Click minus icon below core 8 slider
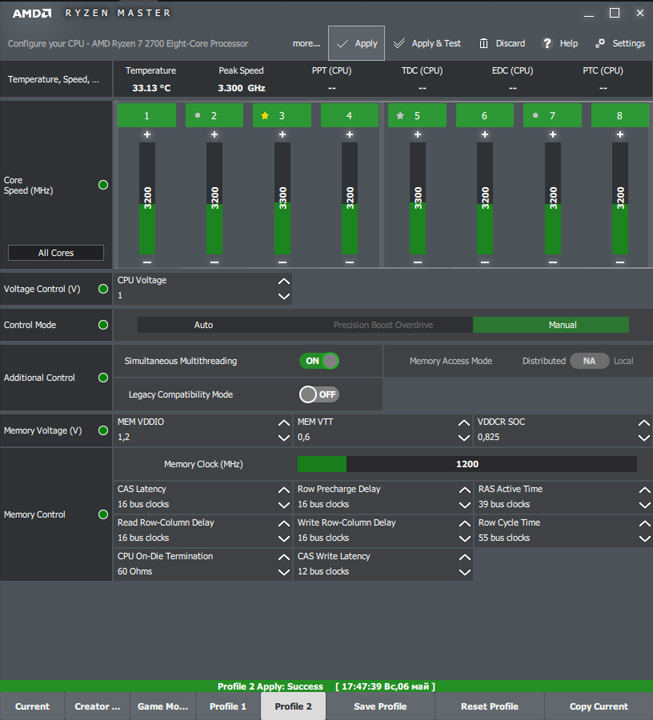This screenshot has width=653, height=720. pyautogui.click(x=619, y=262)
